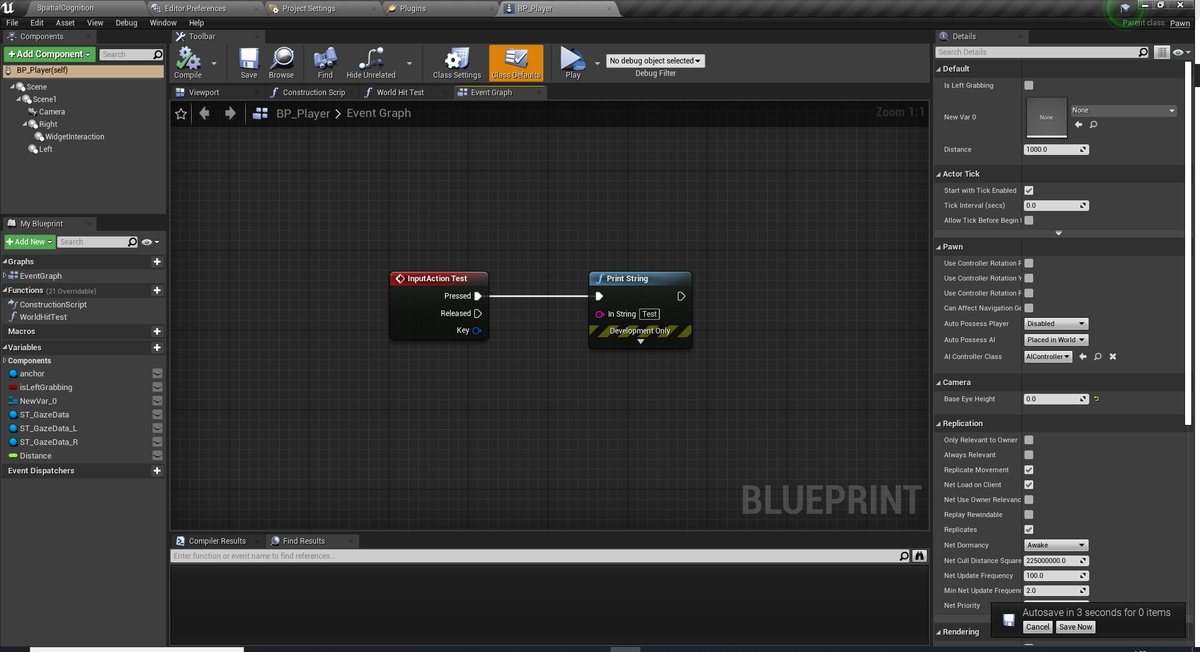1200x652 pixels.
Task: Add a new variable with the Variables plus
Action: pos(157,347)
